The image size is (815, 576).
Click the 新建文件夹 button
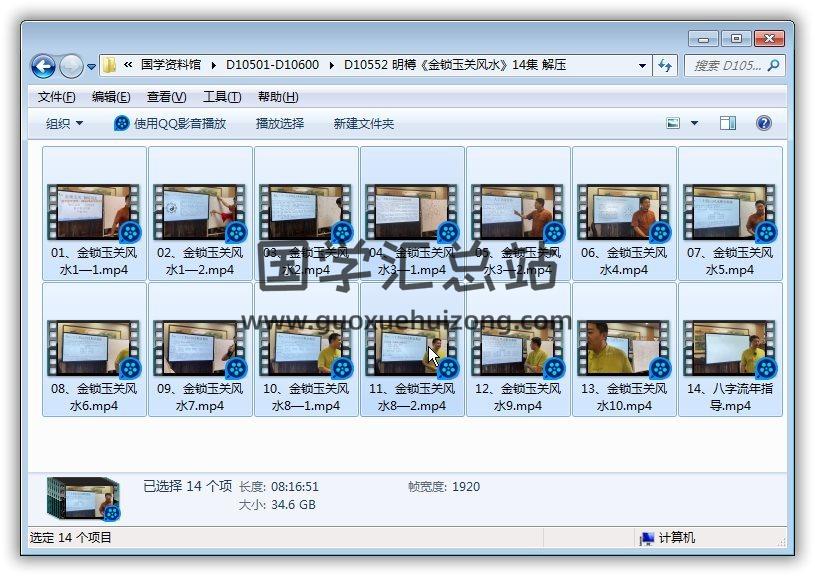click(364, 123)
